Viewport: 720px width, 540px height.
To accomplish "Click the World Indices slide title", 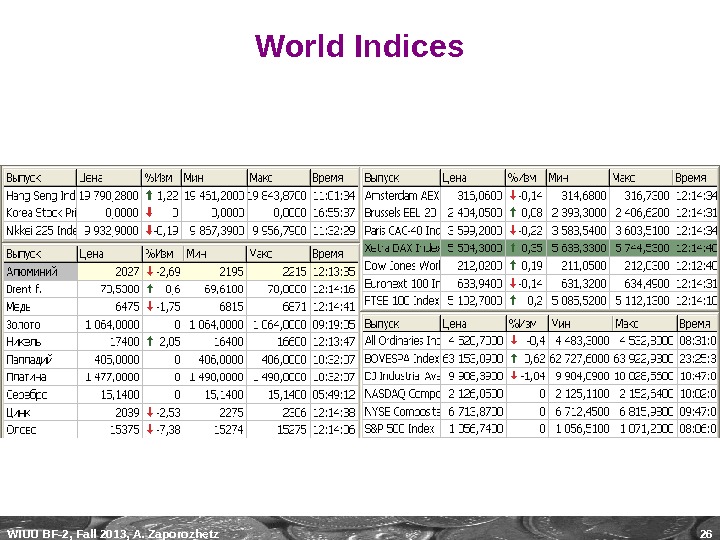I will pos(359,46).
